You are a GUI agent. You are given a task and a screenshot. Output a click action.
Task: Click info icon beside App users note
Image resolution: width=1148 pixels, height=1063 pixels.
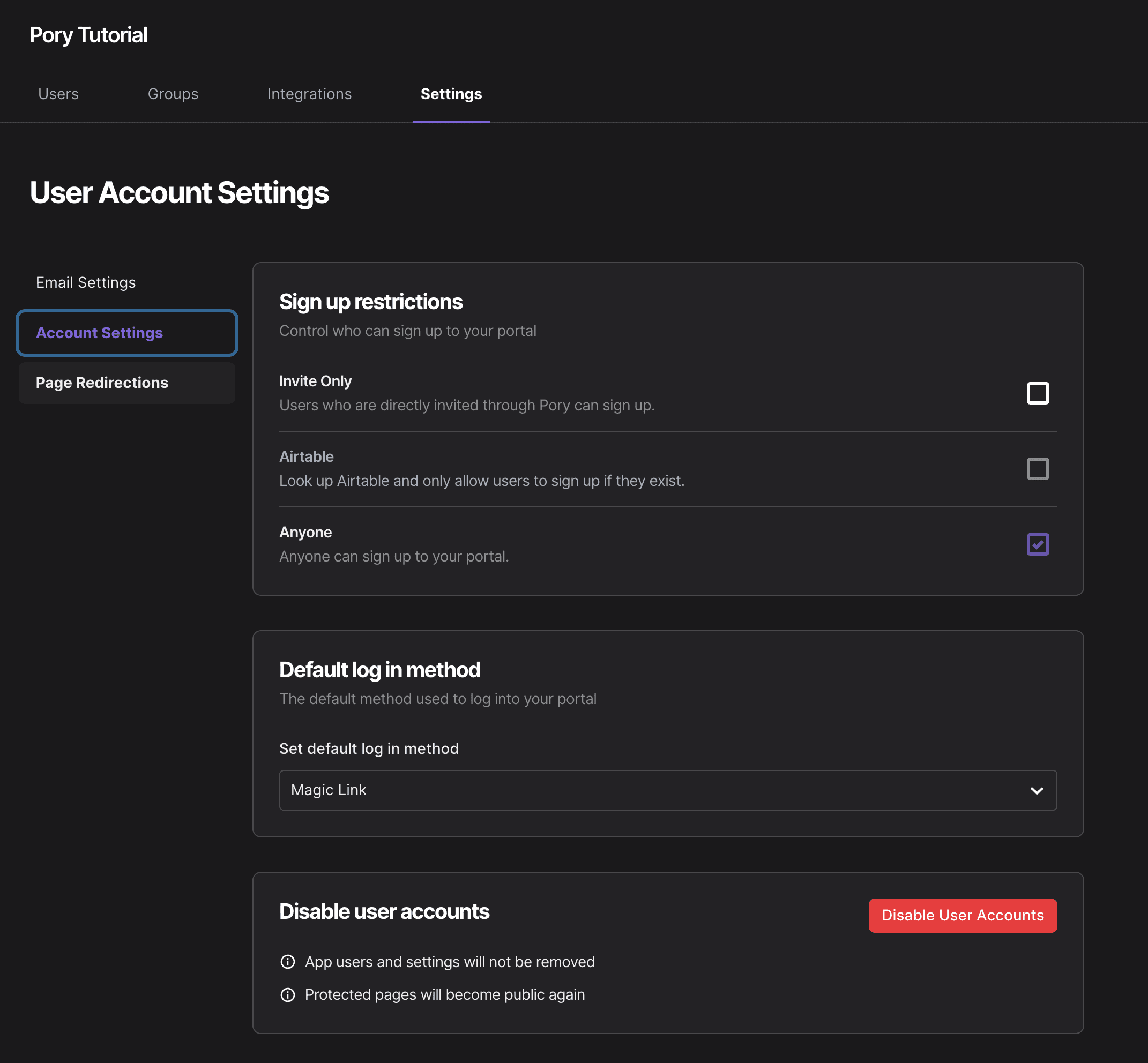[x=288, y=962]
